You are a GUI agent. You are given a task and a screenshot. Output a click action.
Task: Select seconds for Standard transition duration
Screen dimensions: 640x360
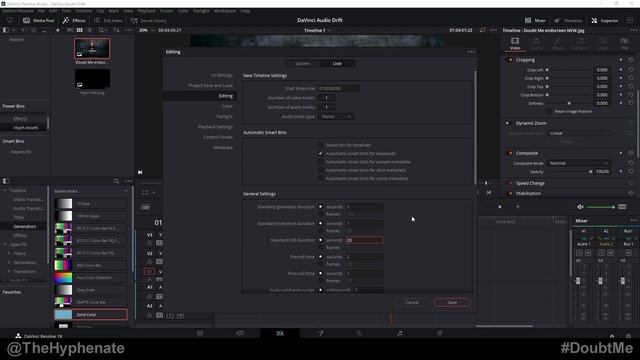coord(320,223)
